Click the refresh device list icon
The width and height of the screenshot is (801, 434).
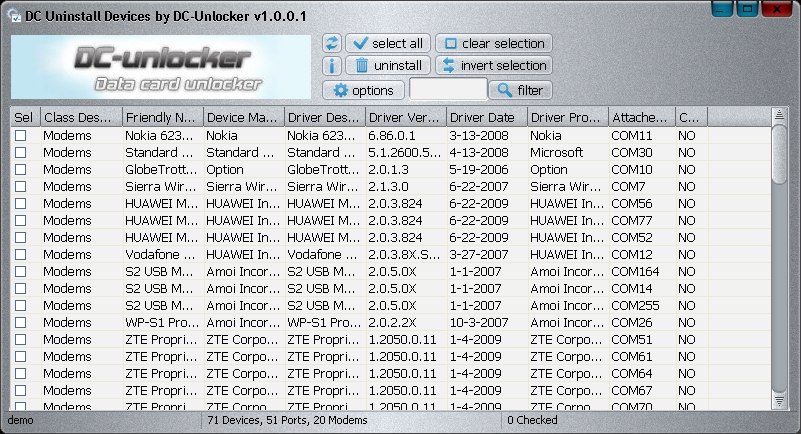click(x=332, y=43)
